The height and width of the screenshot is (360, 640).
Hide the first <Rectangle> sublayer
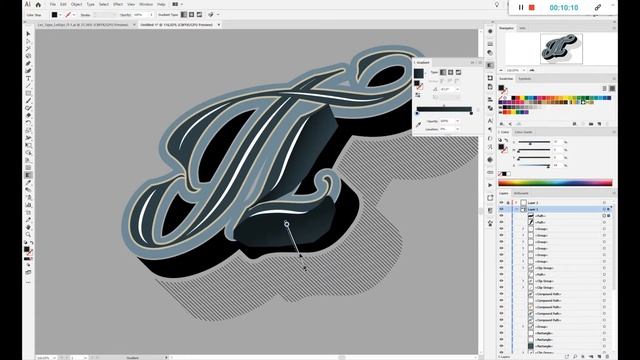click(502, 333)
